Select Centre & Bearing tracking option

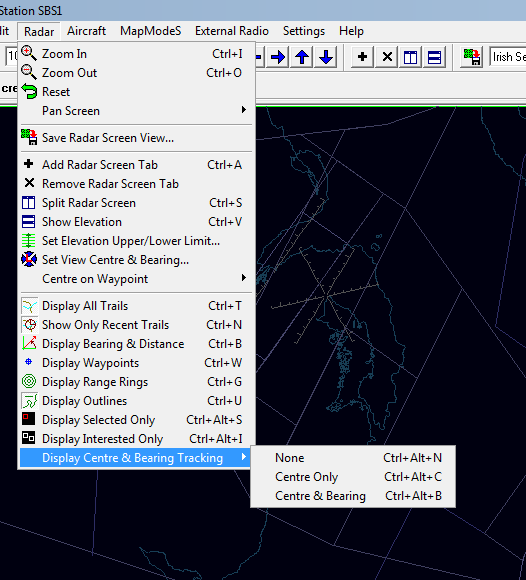[x=353, y=496]
